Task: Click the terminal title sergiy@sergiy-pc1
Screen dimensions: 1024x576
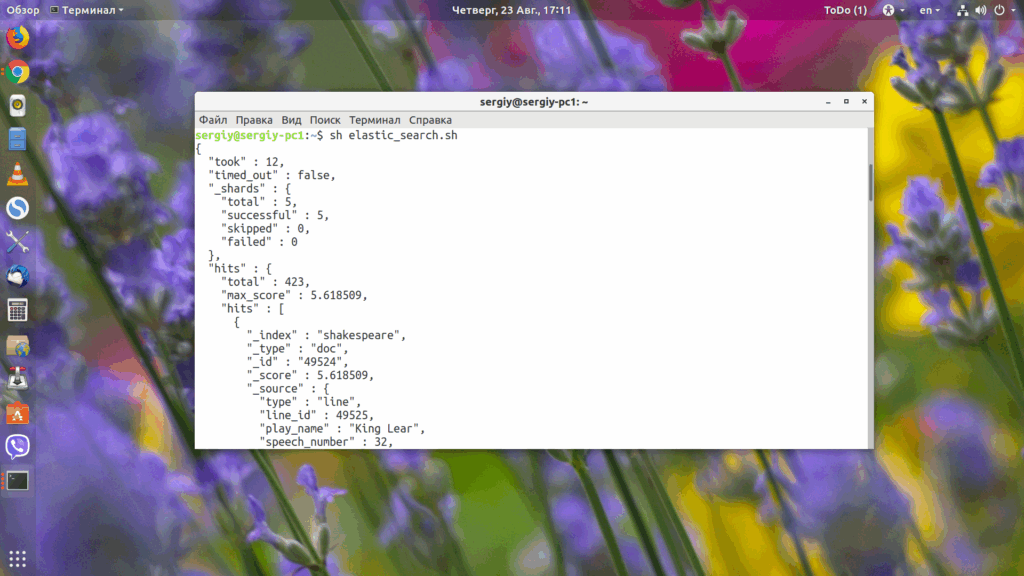Action: coord(534,102)
